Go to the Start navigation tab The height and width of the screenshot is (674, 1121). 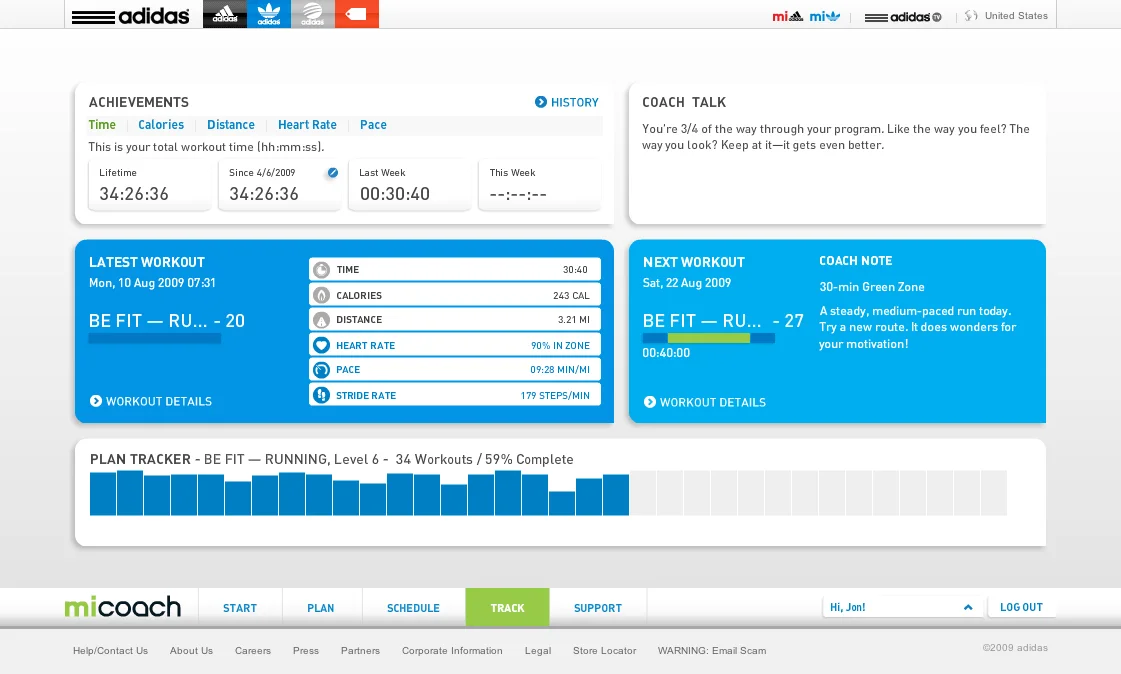tap(239, 608)
